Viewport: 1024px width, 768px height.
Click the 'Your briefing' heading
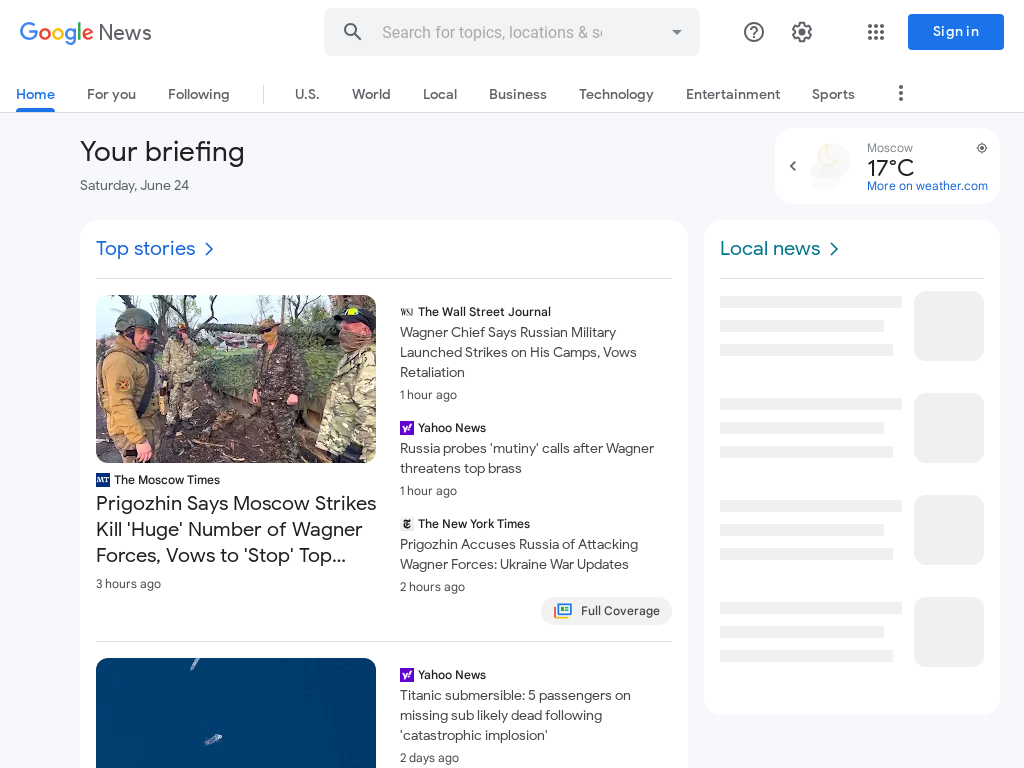162,152
